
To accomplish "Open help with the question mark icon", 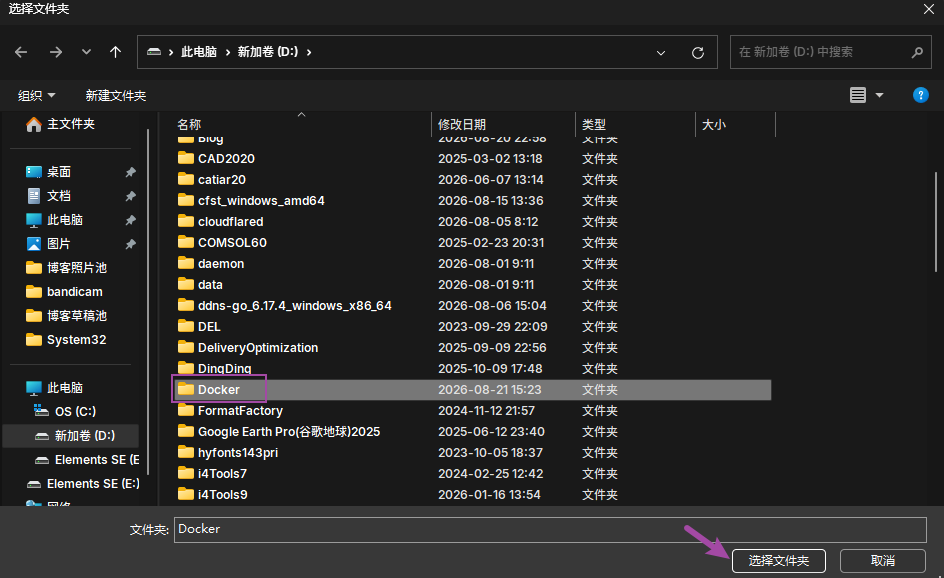I will pyautogui.click(x=921, y=95).
